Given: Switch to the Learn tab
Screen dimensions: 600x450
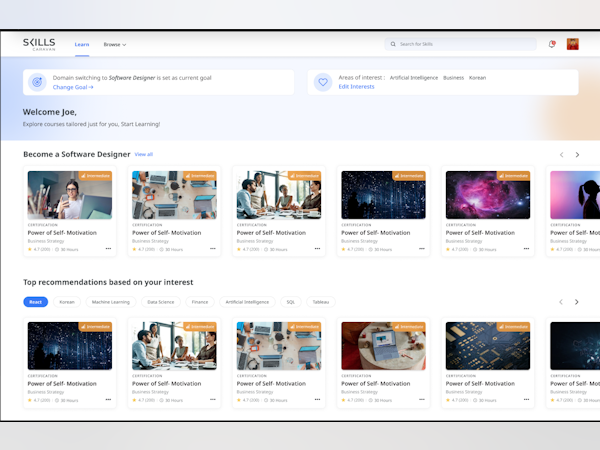Looking at the screenshot, I should point(82,44).
